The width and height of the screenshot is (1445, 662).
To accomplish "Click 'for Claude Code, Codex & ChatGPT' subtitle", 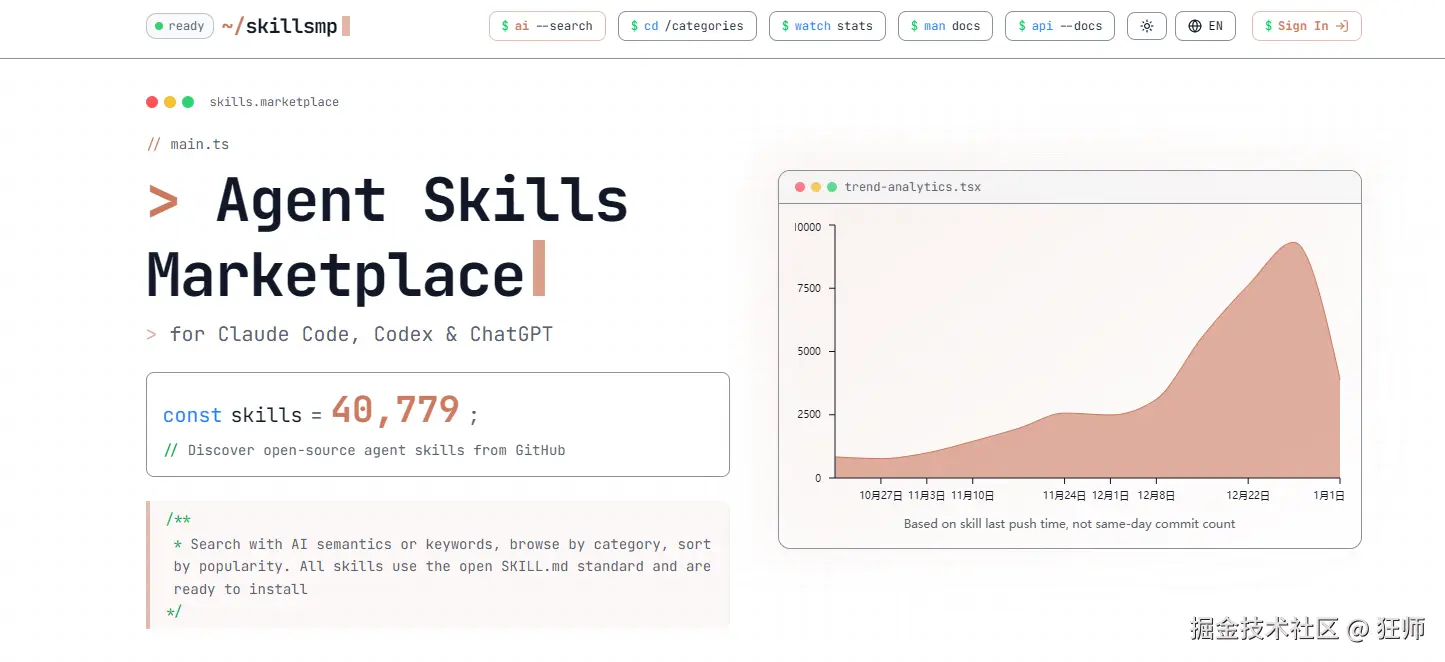I will 361,334.
